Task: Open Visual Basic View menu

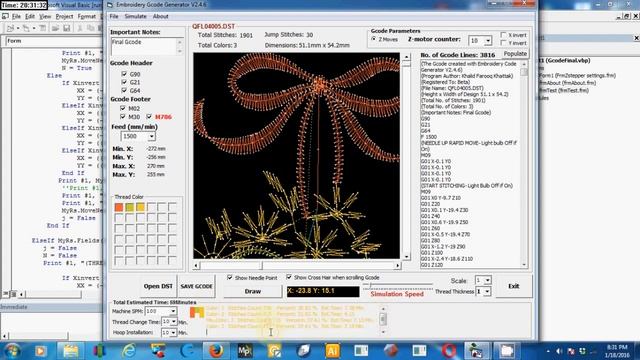Action: click(x=45, y=16)
